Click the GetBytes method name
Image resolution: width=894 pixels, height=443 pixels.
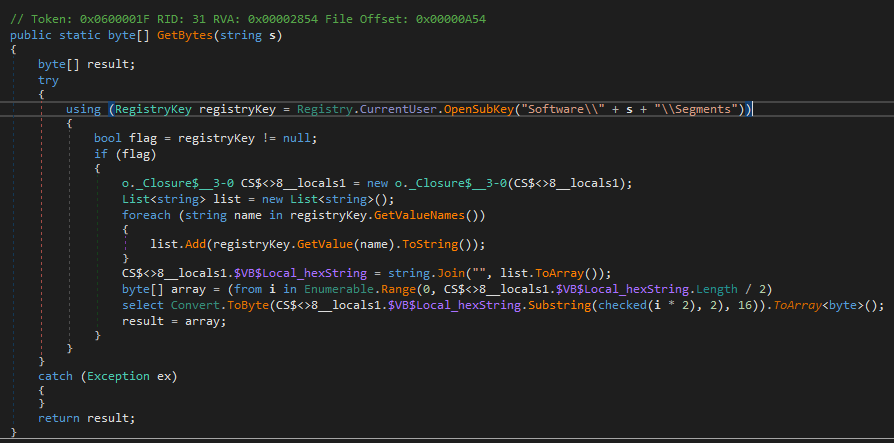click(x=185, y=35)
